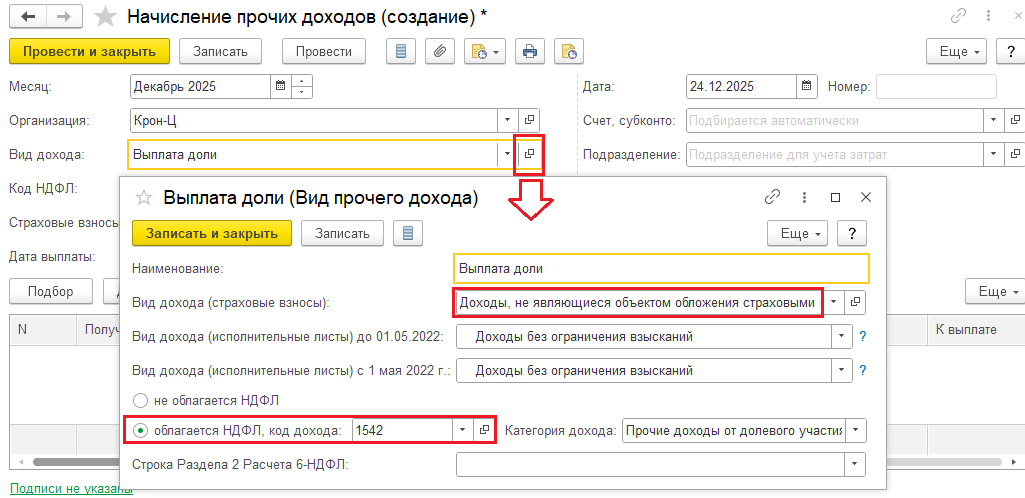Show hint for исполнительные листы до 01.05.2022

click(862, 337)
